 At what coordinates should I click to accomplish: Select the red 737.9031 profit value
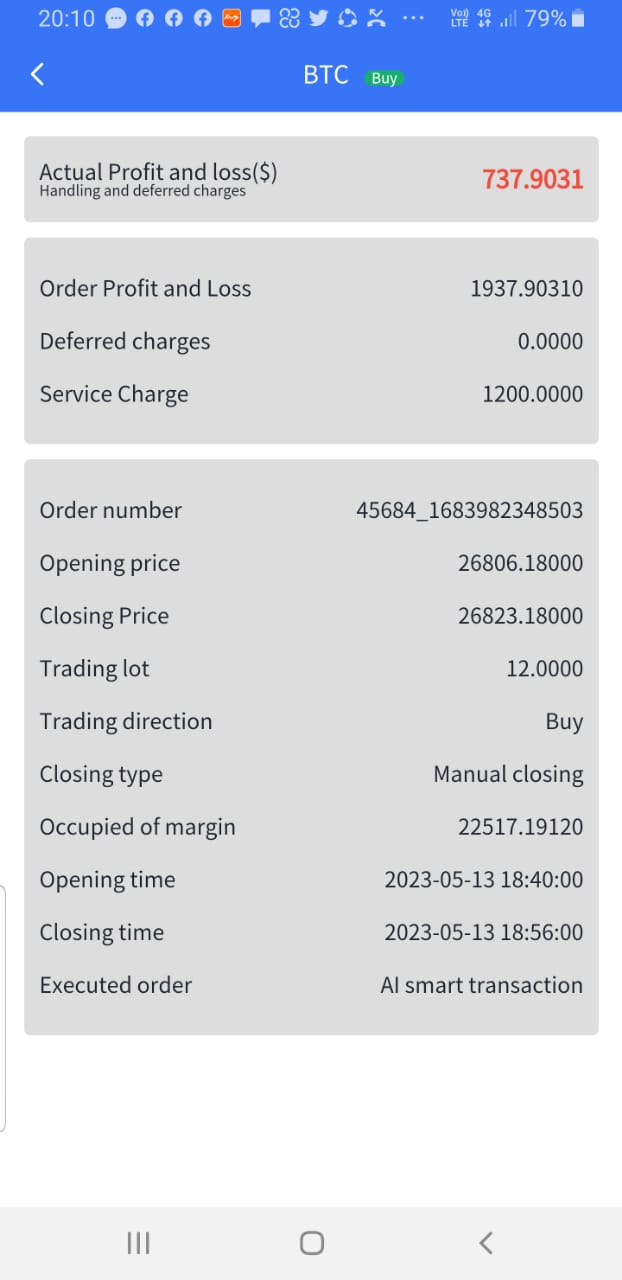pyautogui.click(x=533, y=179)
